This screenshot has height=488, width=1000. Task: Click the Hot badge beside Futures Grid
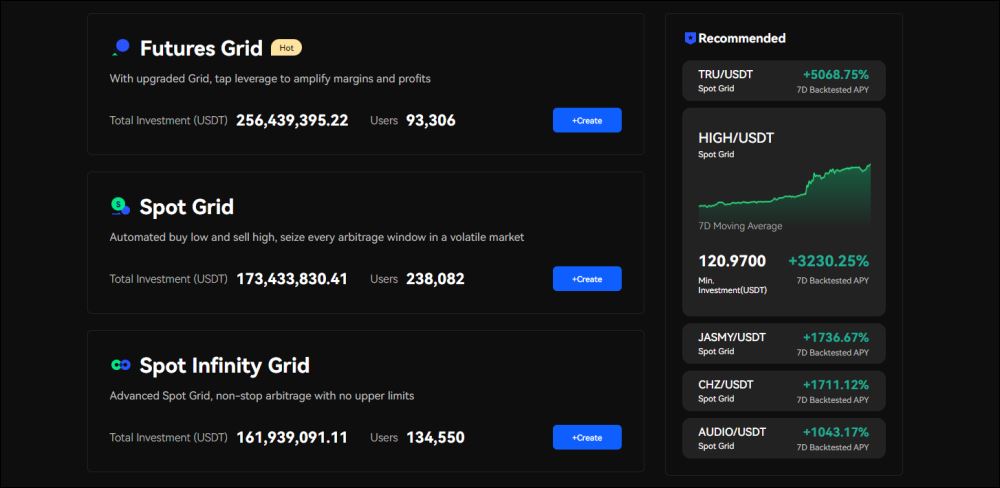(x=286, y=47)
